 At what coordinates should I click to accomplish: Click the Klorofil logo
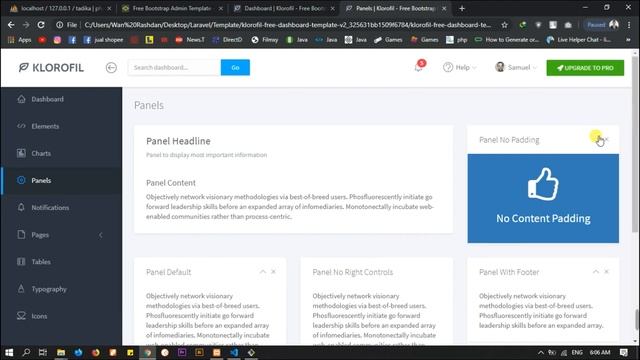pos(51,67)
